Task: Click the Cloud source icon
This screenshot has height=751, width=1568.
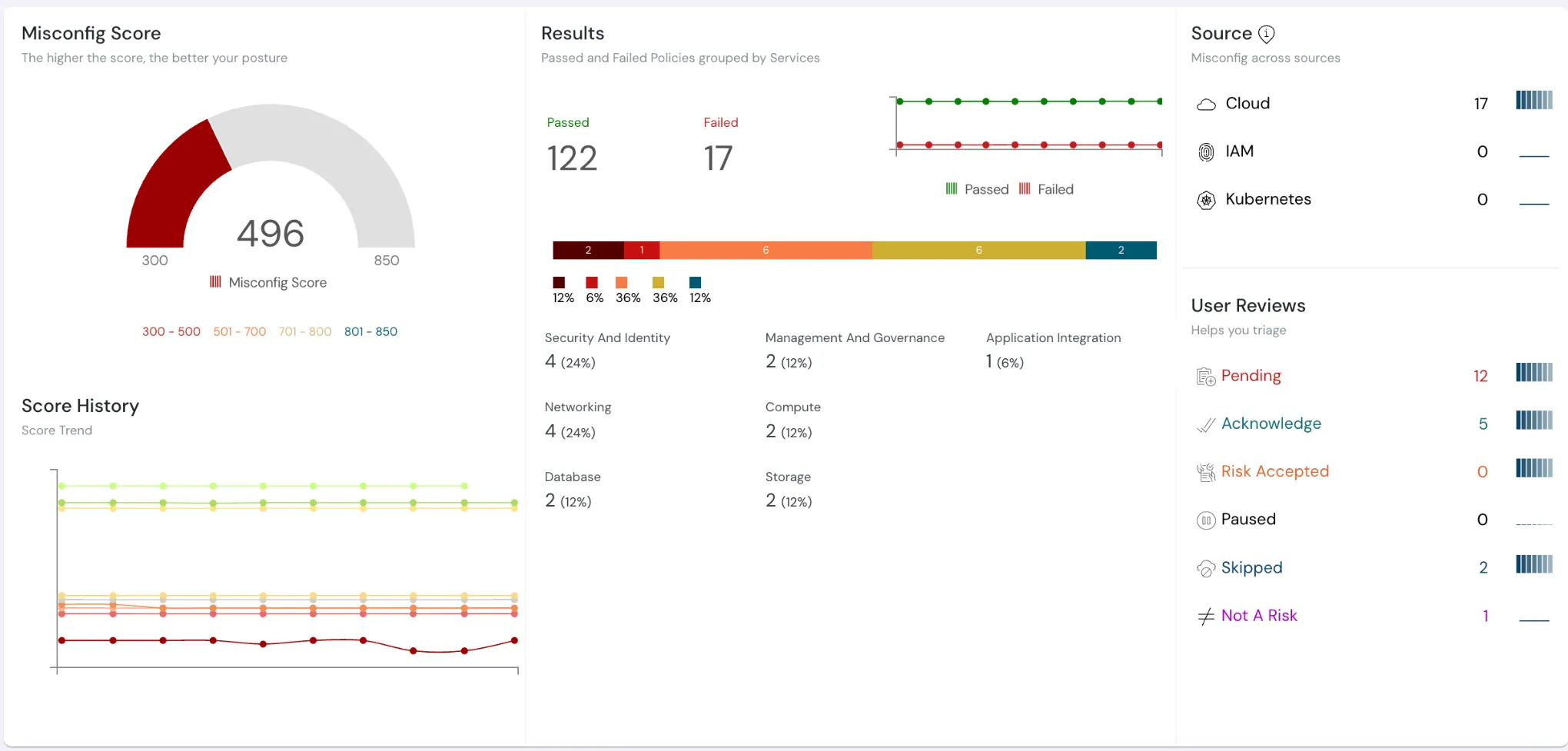Action: (1206, 104)
